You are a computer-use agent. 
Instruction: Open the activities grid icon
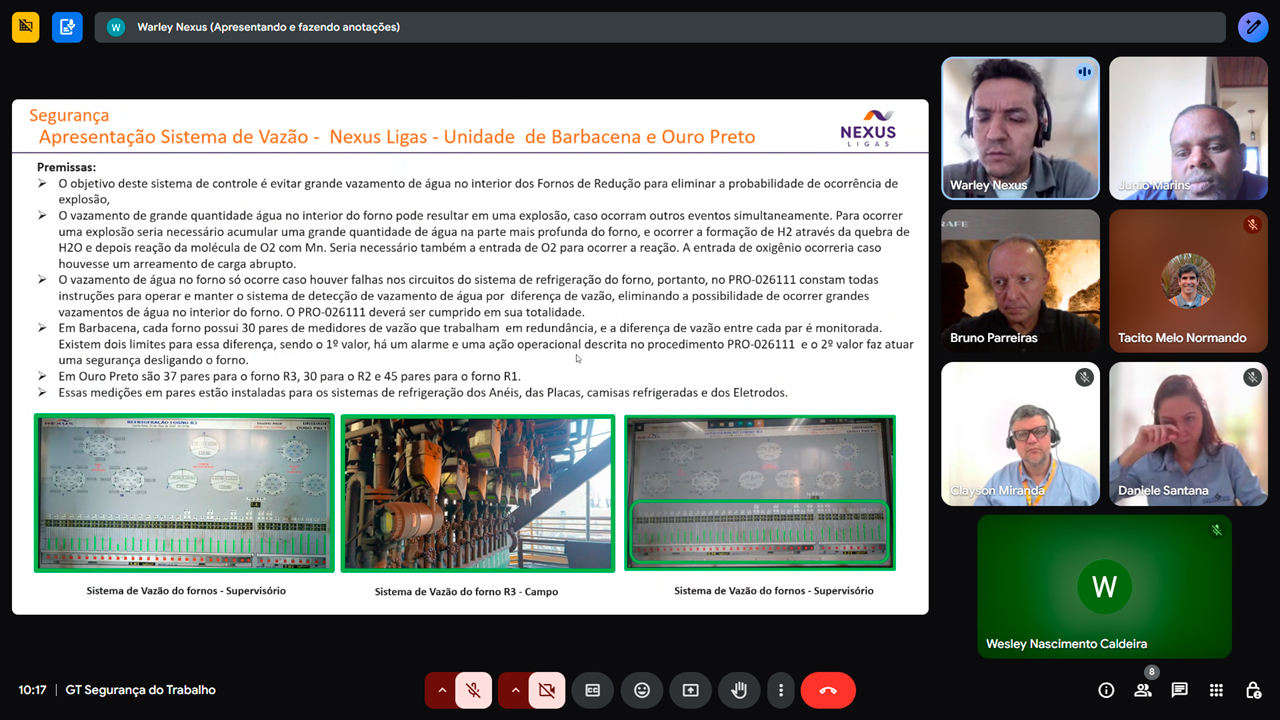pos(1216,690)
